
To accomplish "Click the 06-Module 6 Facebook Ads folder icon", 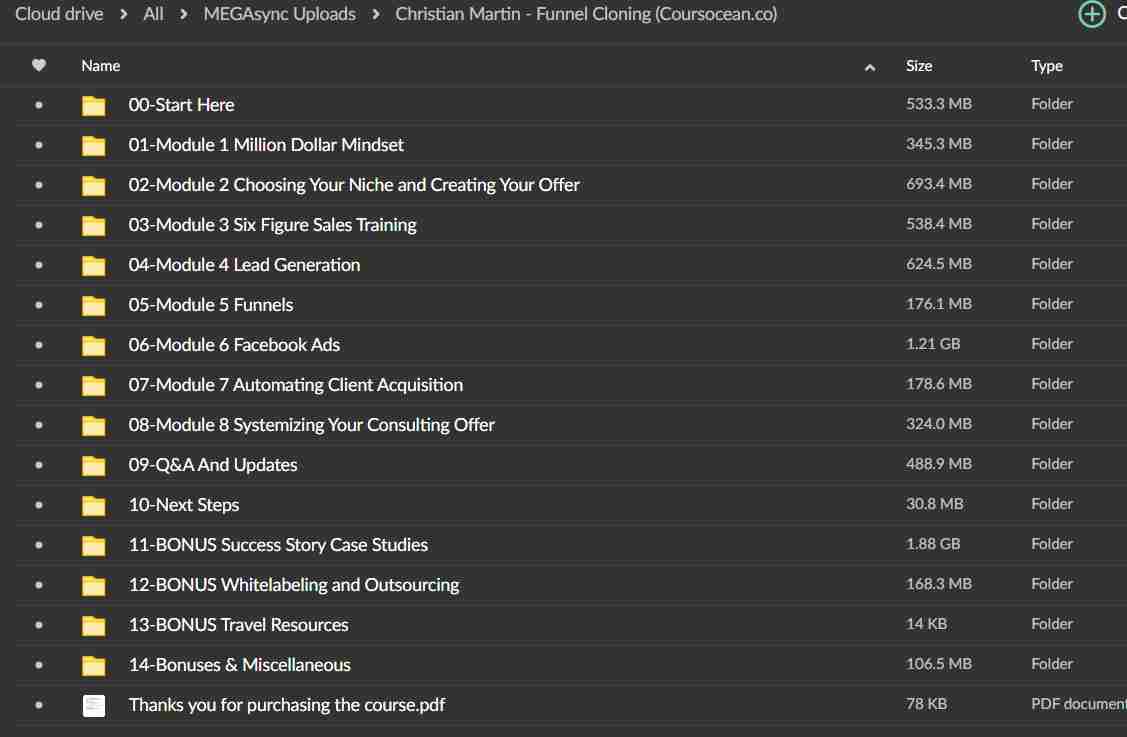I will click(93, 346).
